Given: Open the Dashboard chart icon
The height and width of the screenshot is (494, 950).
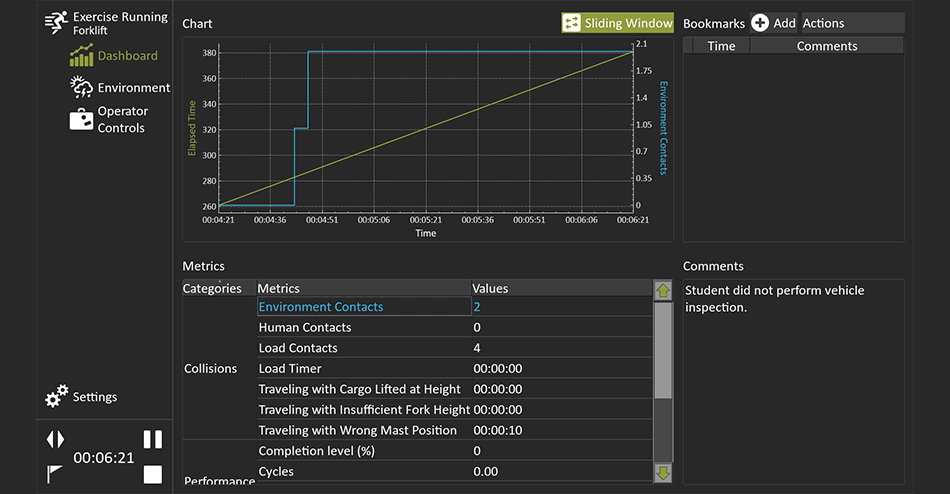Looking at the screenshot, I should [81, 55].
